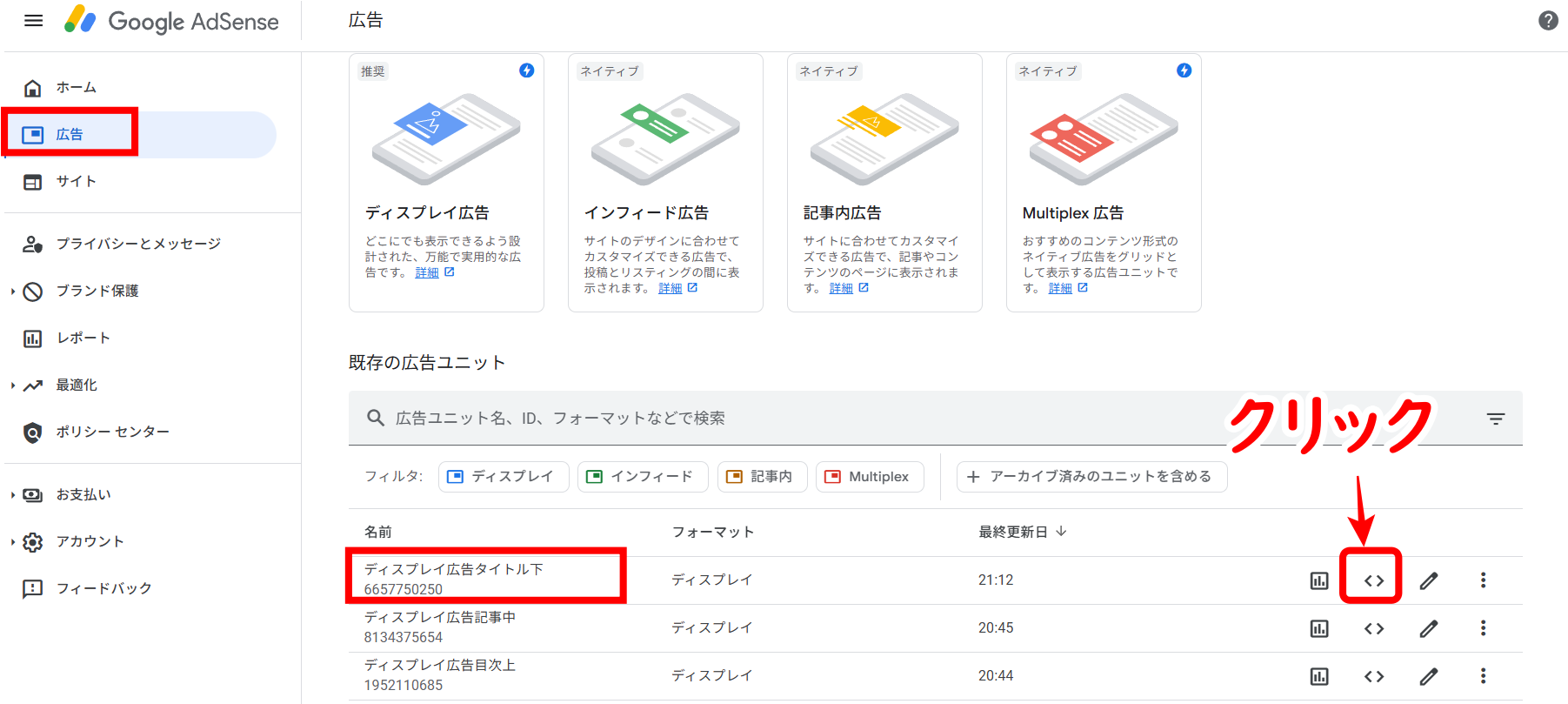The height and width of the screenshot is (704, 1568).
Task: Get code for ディスプレイ広告タイトル下 unit
Action: click(1373, 580)
